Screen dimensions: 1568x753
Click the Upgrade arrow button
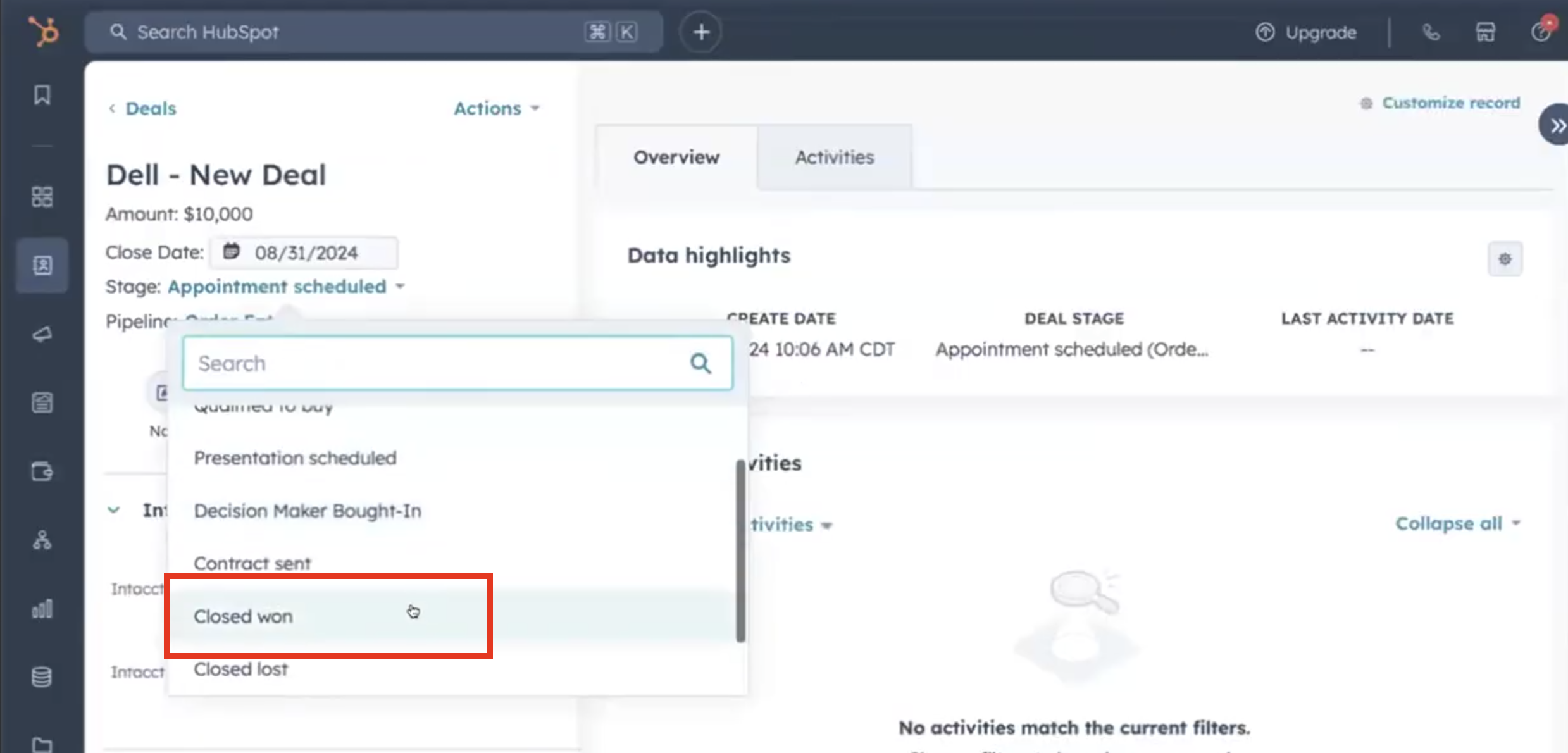click(1306, 32)
